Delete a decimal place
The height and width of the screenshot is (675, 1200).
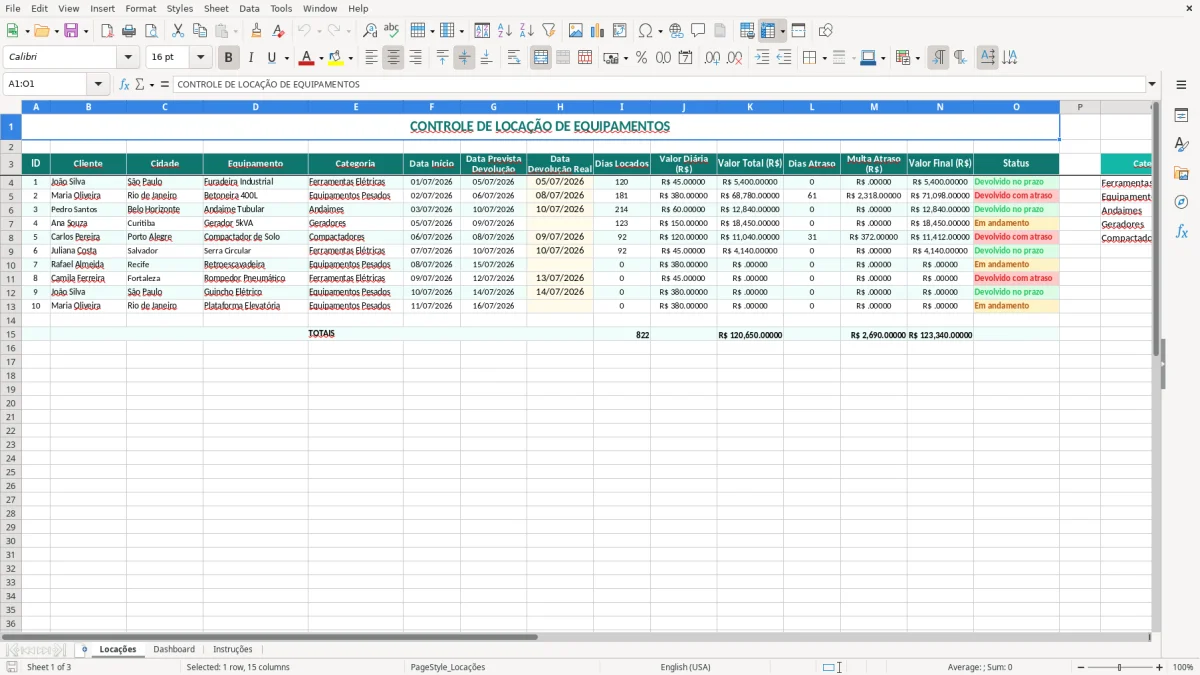pyautogui.click(x=735, y=58)
